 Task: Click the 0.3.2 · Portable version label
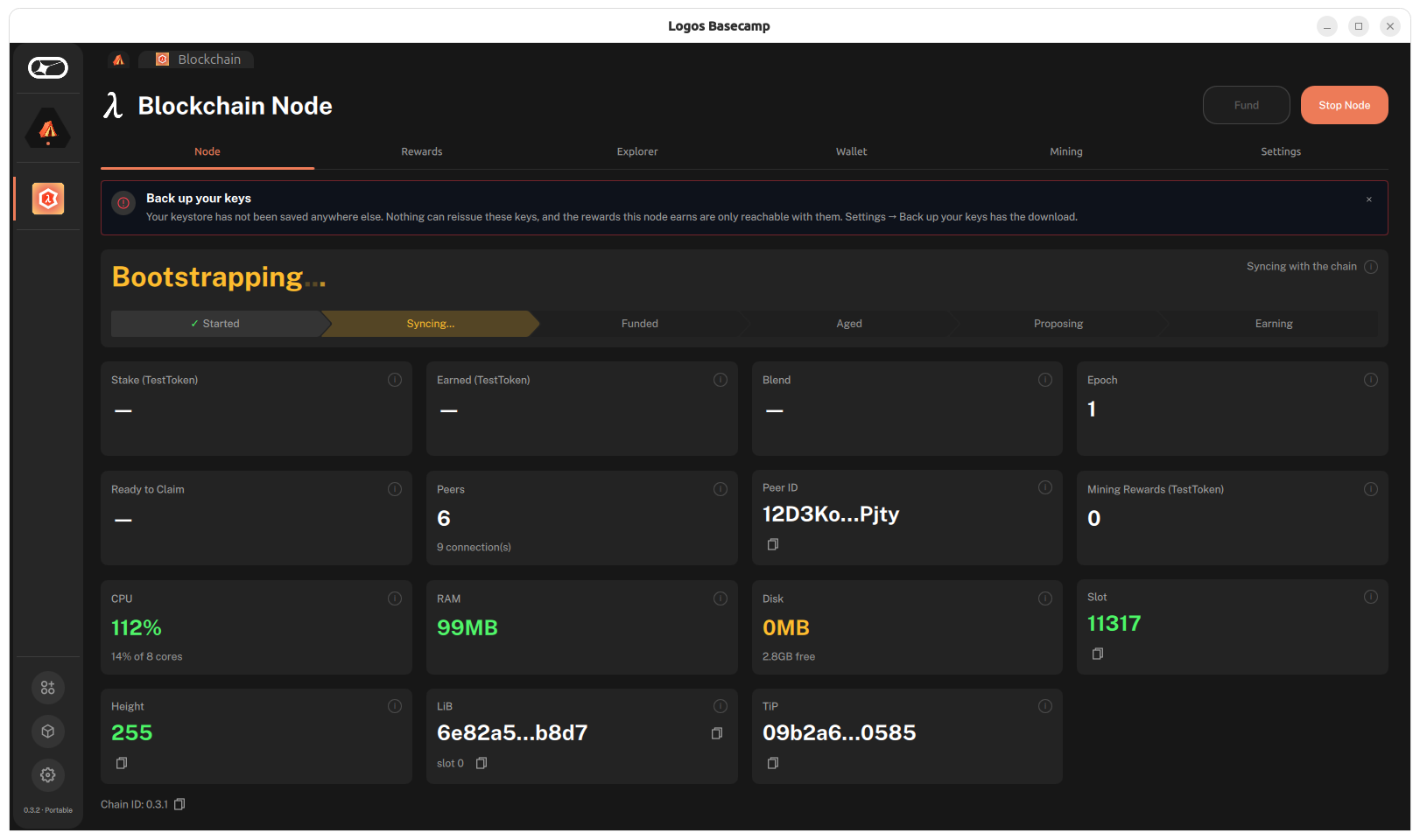point(48,810)
